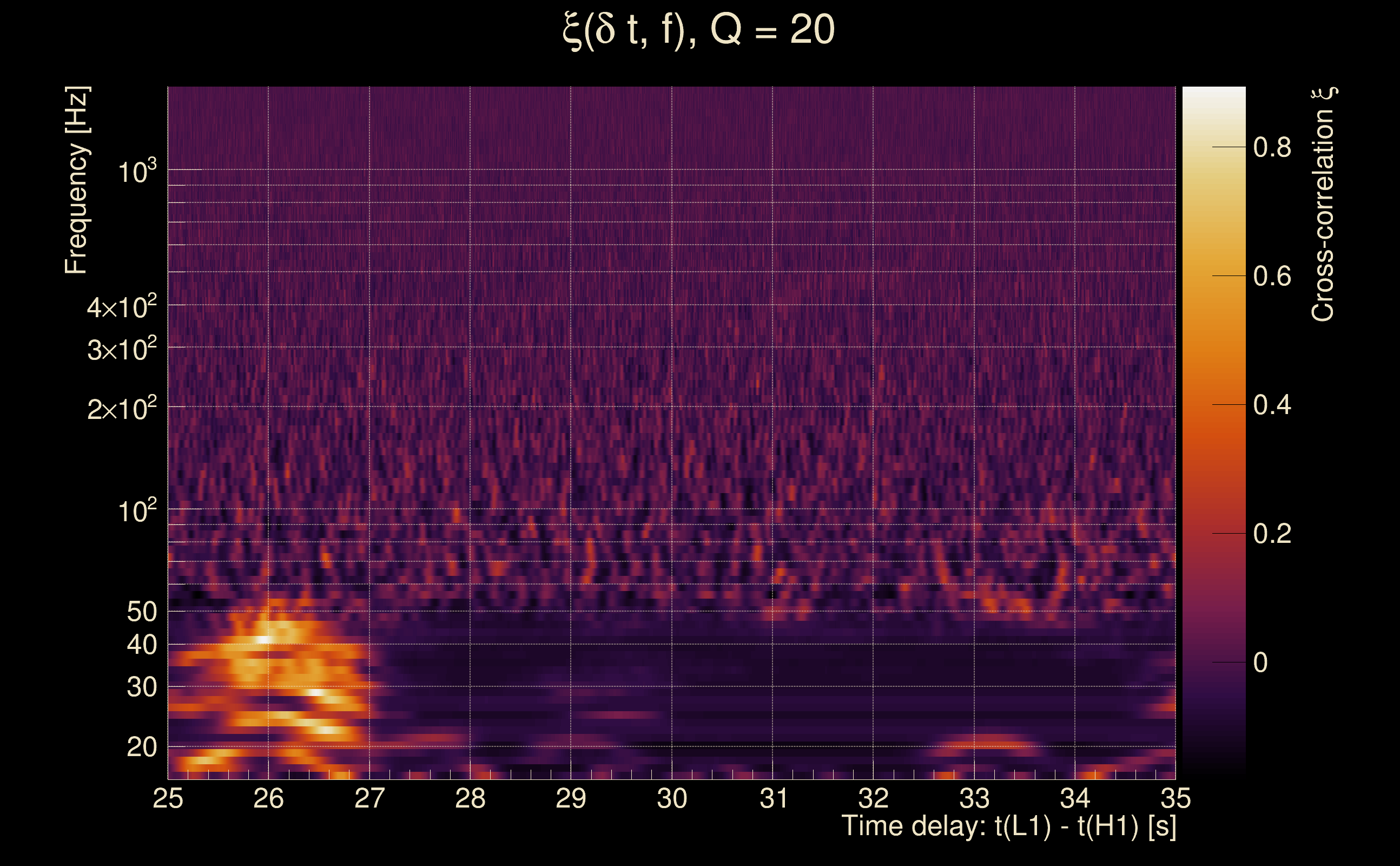Click the x-axis tick label 25
This screenshot has width=1400, height=866.
click(168, 798)
